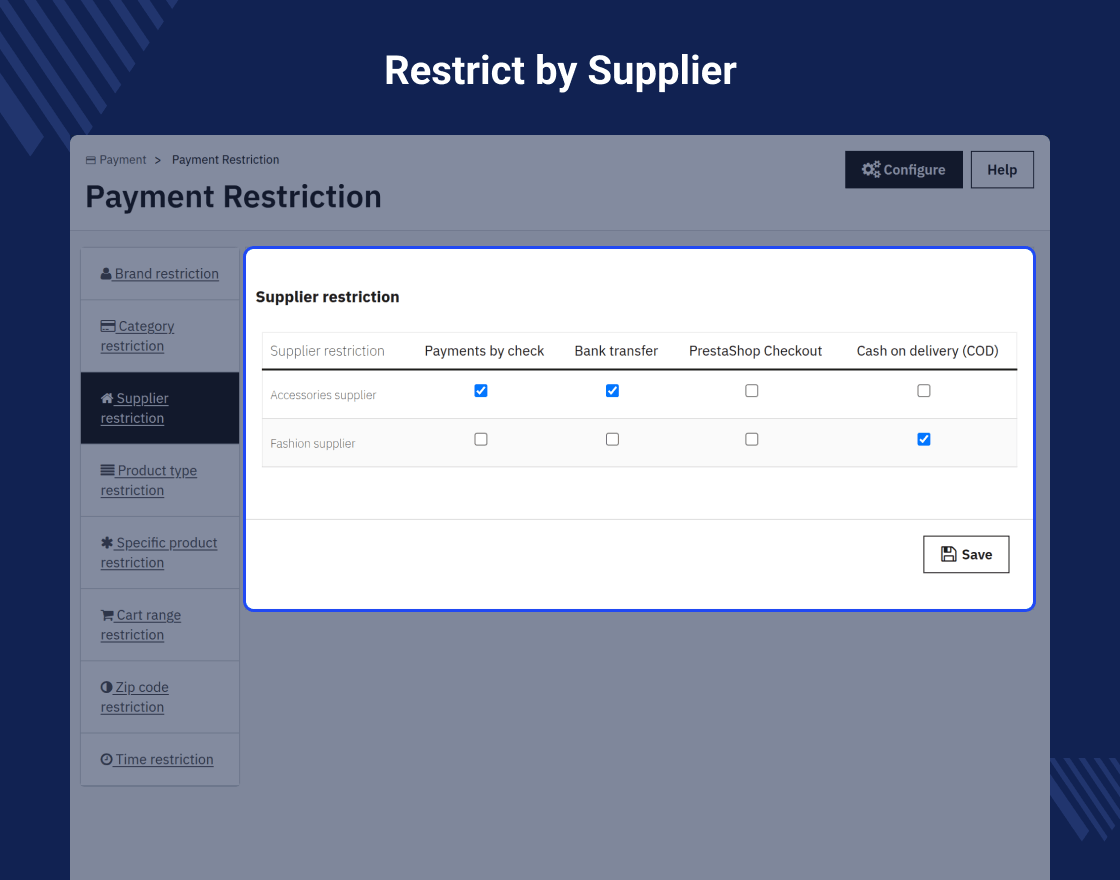1120x880 pixels.
Task: Click the asterisk icon beside Specific product restriction
Action: tap(106, 542)
